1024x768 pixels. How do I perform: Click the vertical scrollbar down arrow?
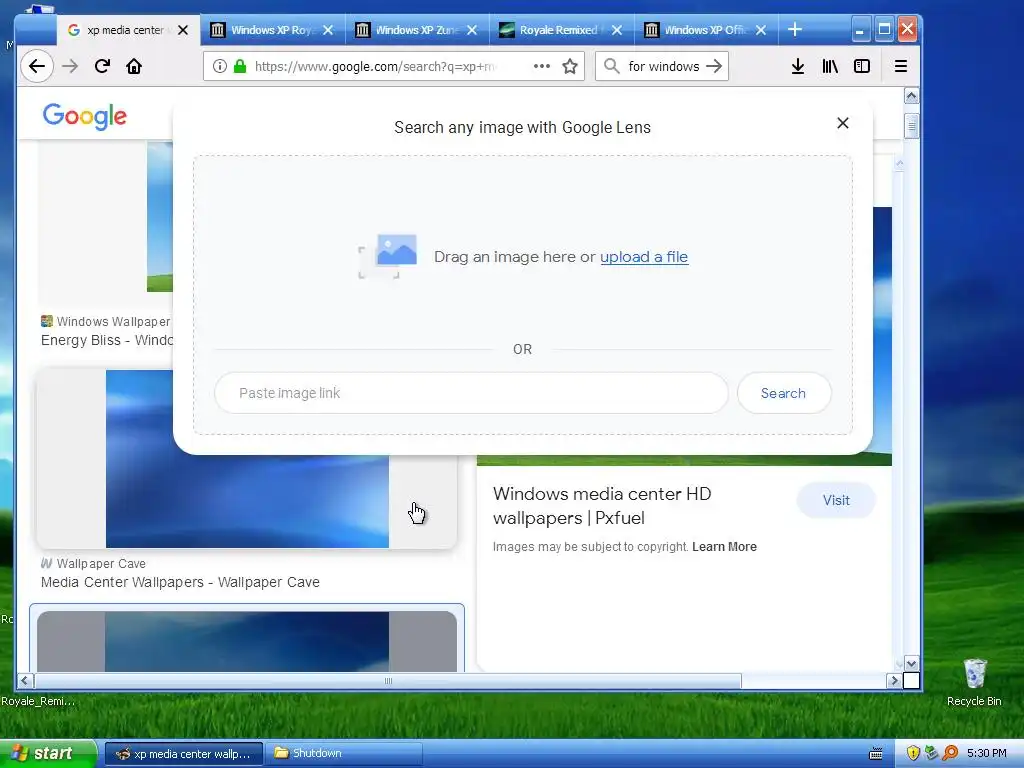912,664
